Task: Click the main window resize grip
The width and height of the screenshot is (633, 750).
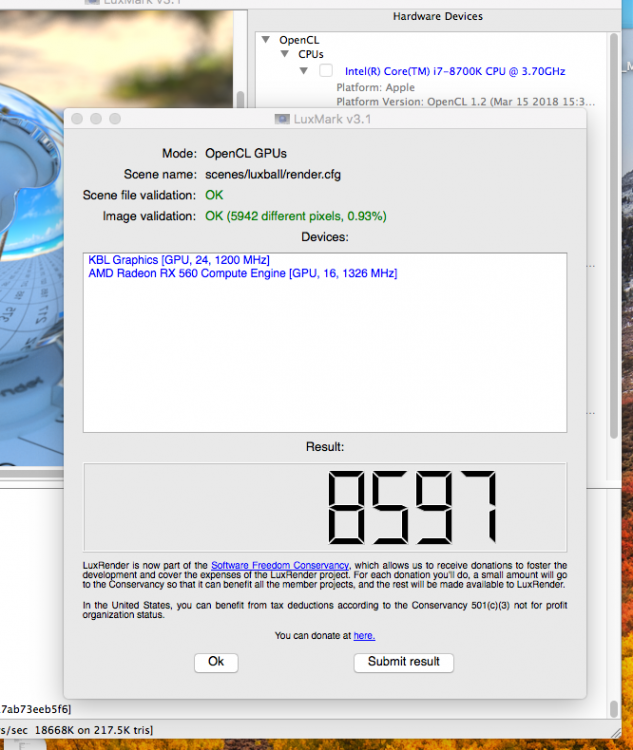Action: pos(616,733)
